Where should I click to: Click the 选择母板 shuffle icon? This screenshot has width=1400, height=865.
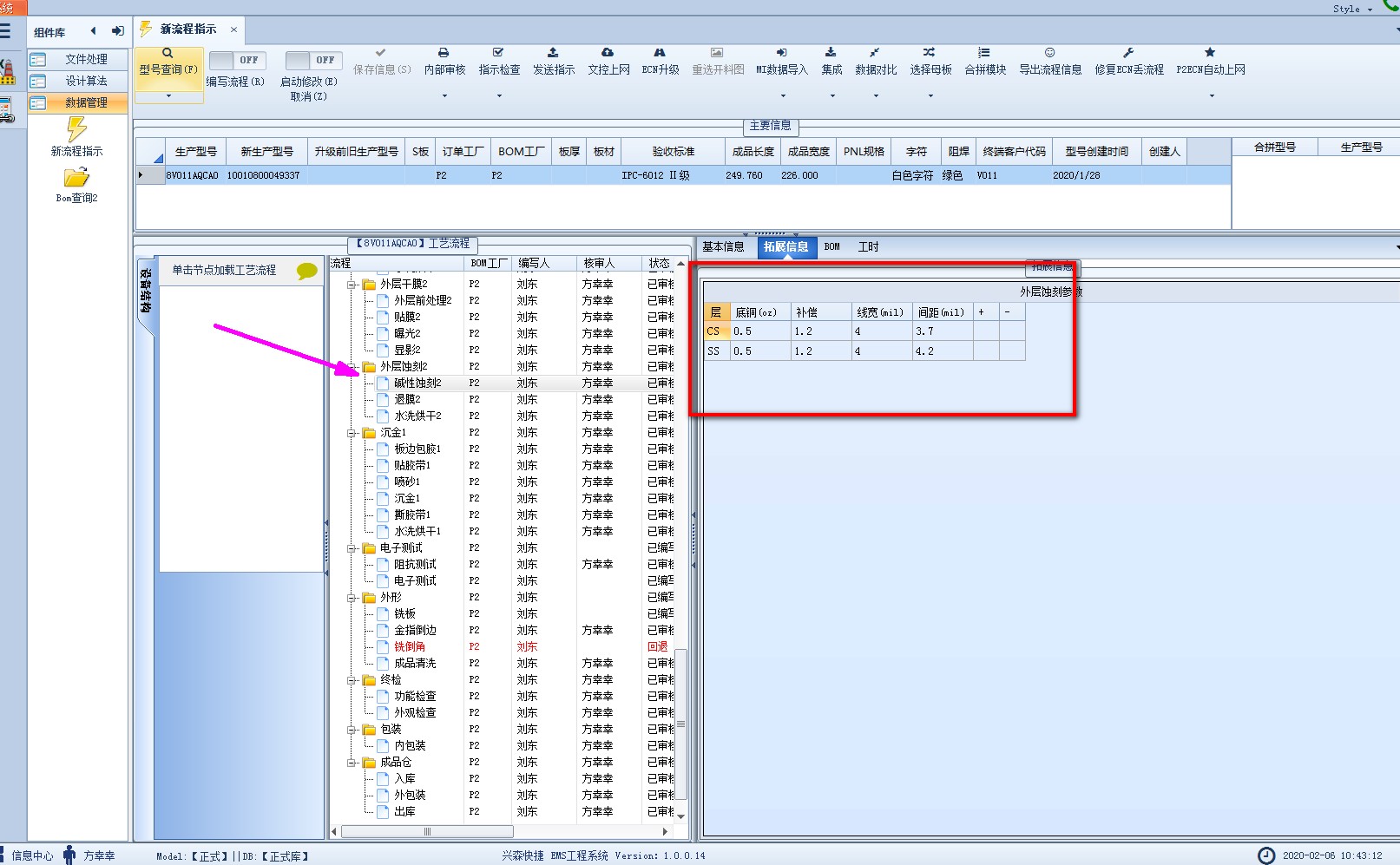pyautogui.click(x=930, y=53)
